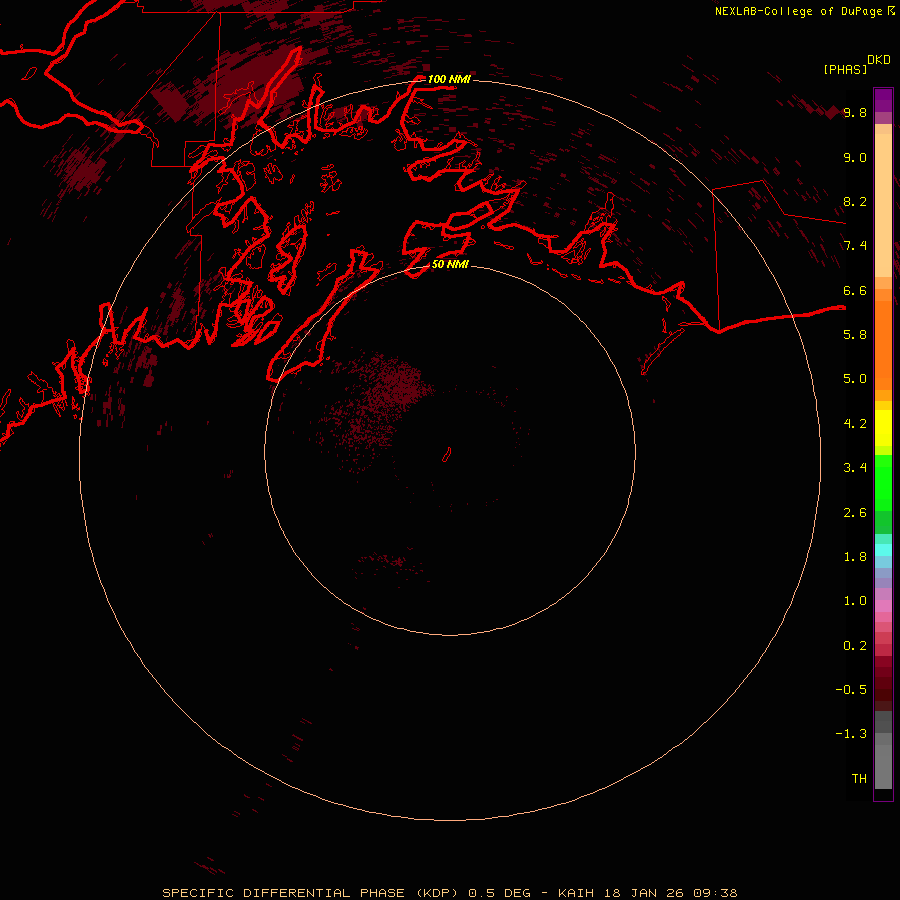This screenshot has height=900, width=900.
Task: Click the small island outline near radar center
Action: [447, 455]
